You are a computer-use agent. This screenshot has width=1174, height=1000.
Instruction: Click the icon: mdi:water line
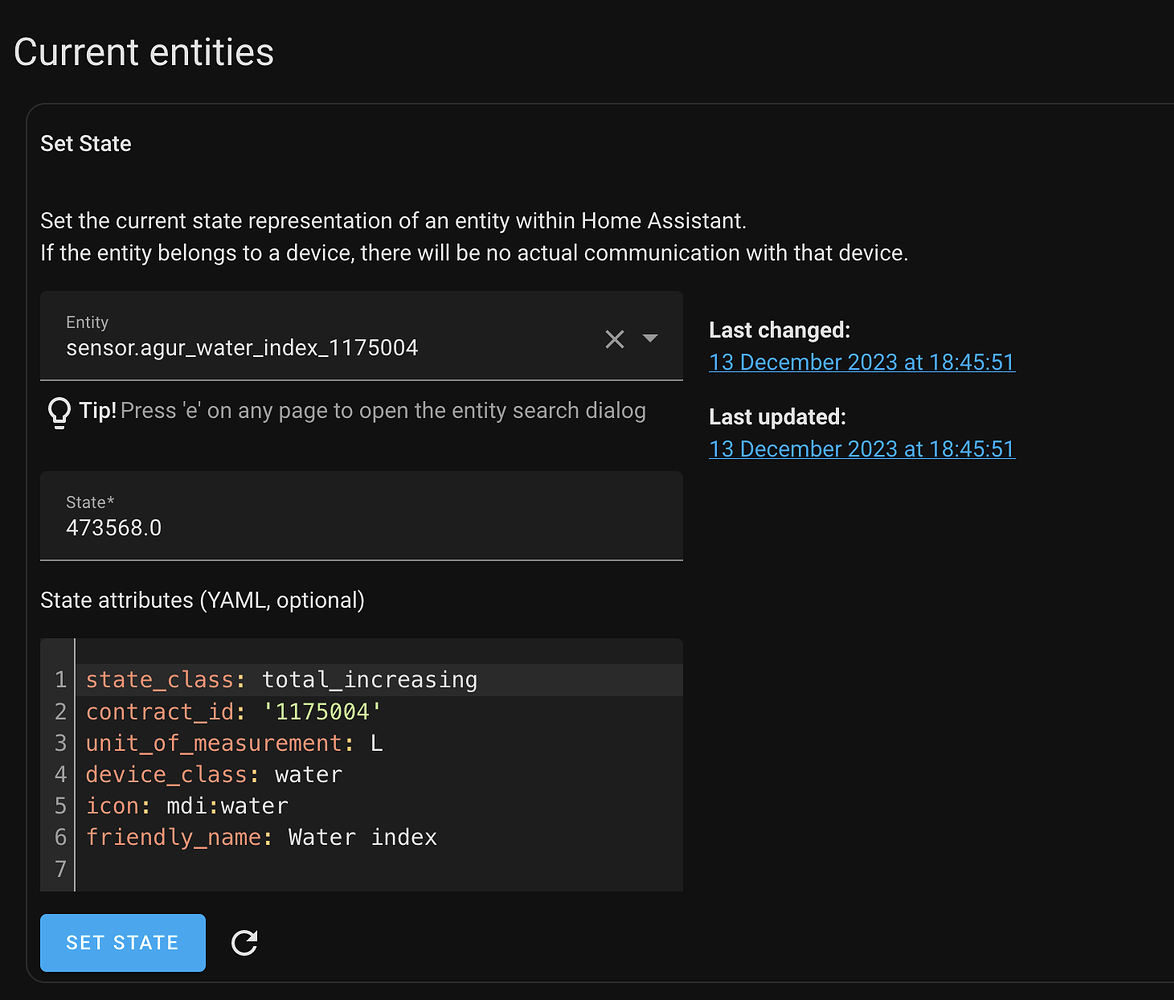187,805
